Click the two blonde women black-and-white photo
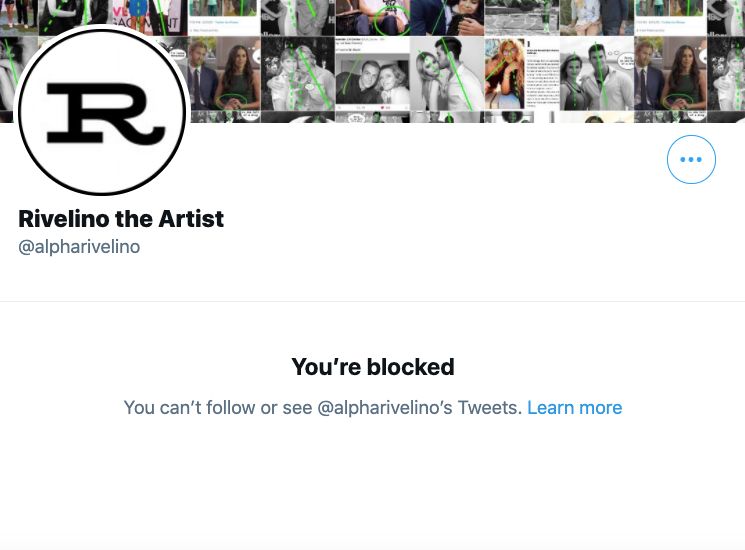Viewport: 745px width, 550px height. tap(298, 74)
